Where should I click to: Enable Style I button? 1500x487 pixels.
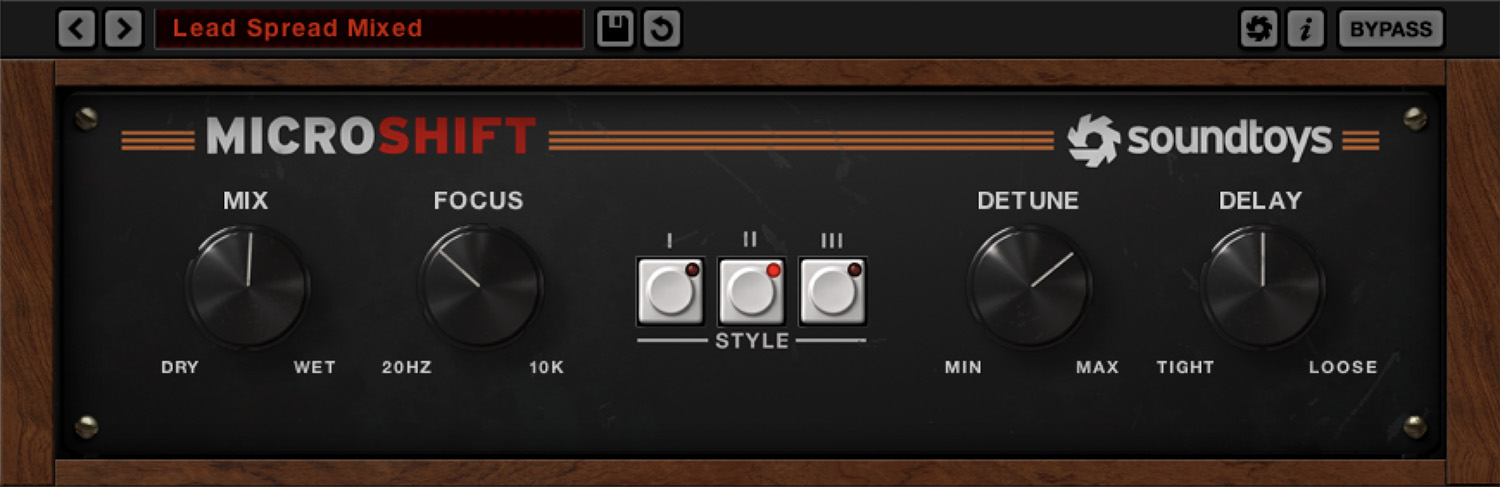pyautogui.click(x=671, y=291)
